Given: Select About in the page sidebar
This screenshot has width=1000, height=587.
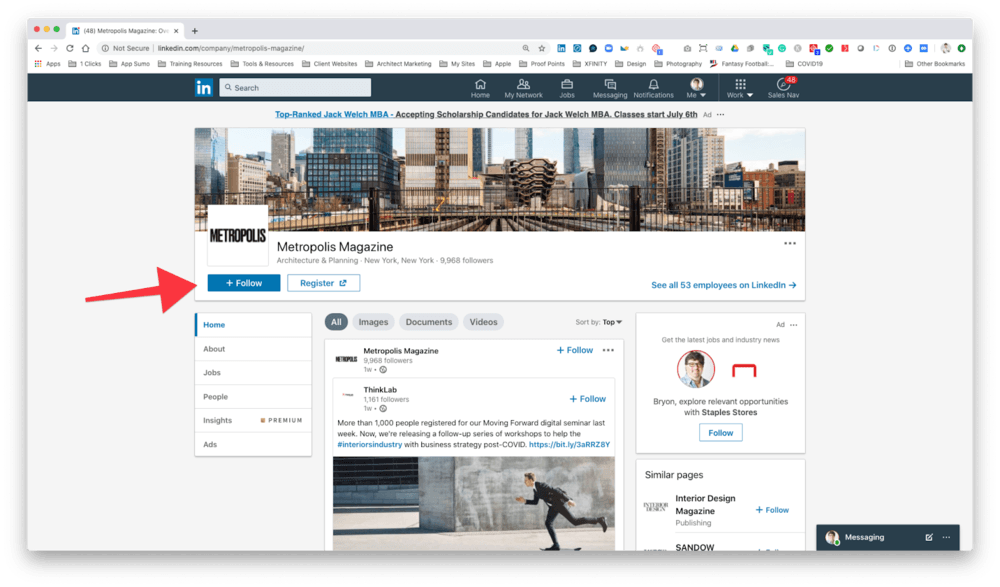Looking at the screenshot, I should coord(253,349).
